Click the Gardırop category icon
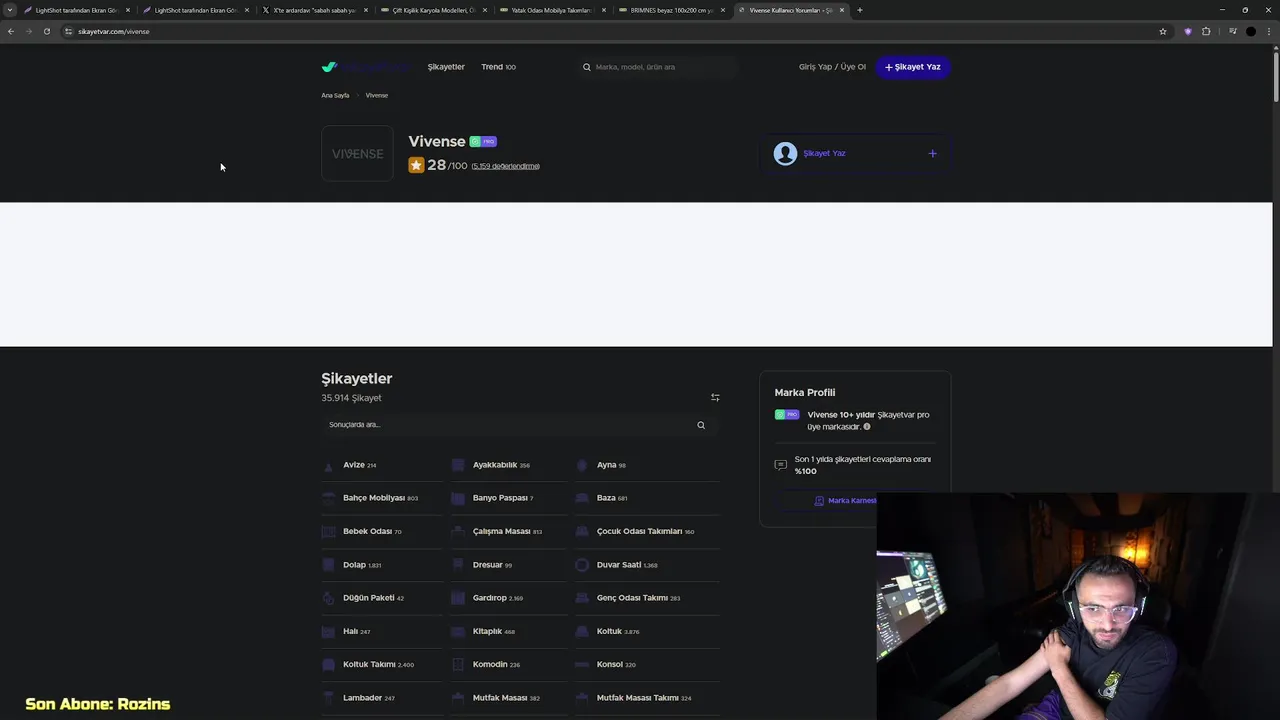The height and width of the screenshot is (720, 1280). coord(458,598)
